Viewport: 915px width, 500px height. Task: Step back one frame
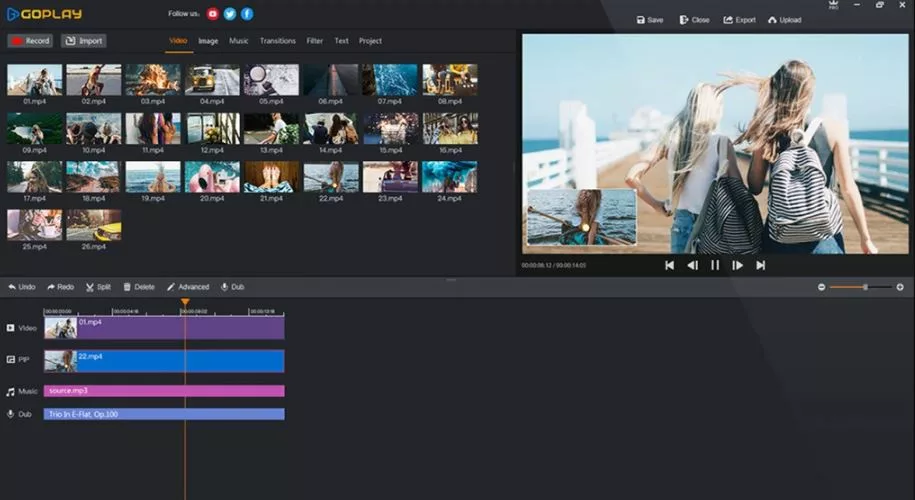click(692, 265)
